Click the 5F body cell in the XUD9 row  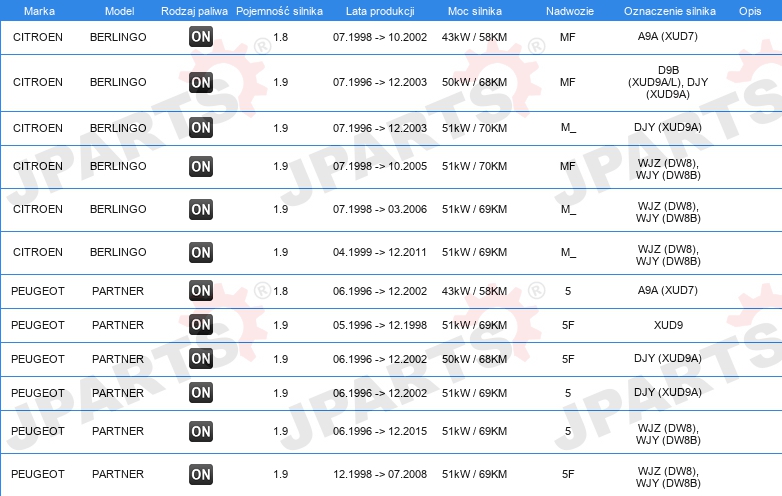(x=568, y=325)
